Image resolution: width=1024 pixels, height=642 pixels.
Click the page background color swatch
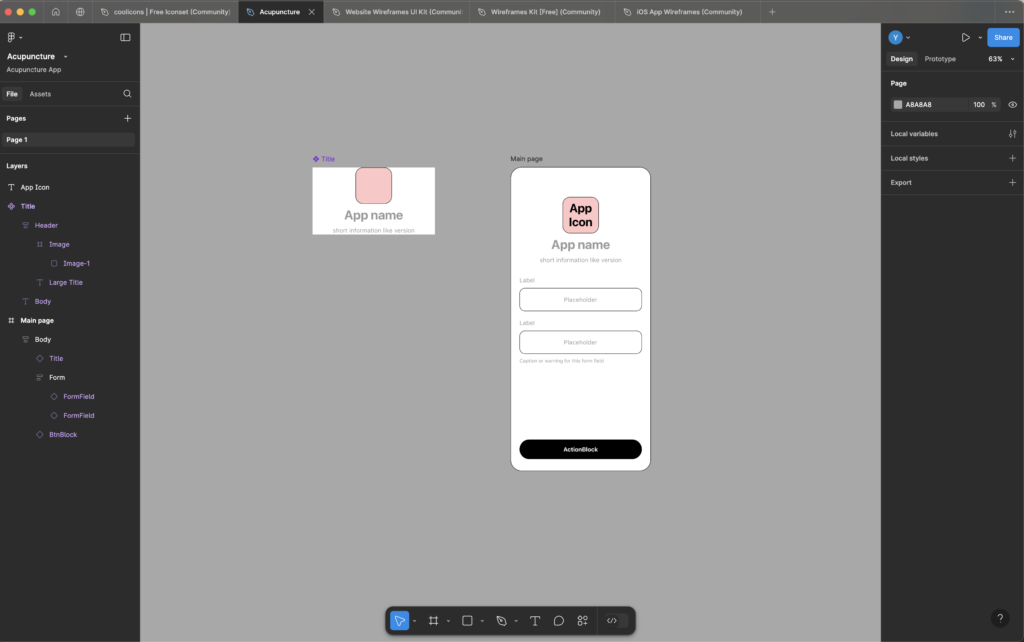click(898, 104)
